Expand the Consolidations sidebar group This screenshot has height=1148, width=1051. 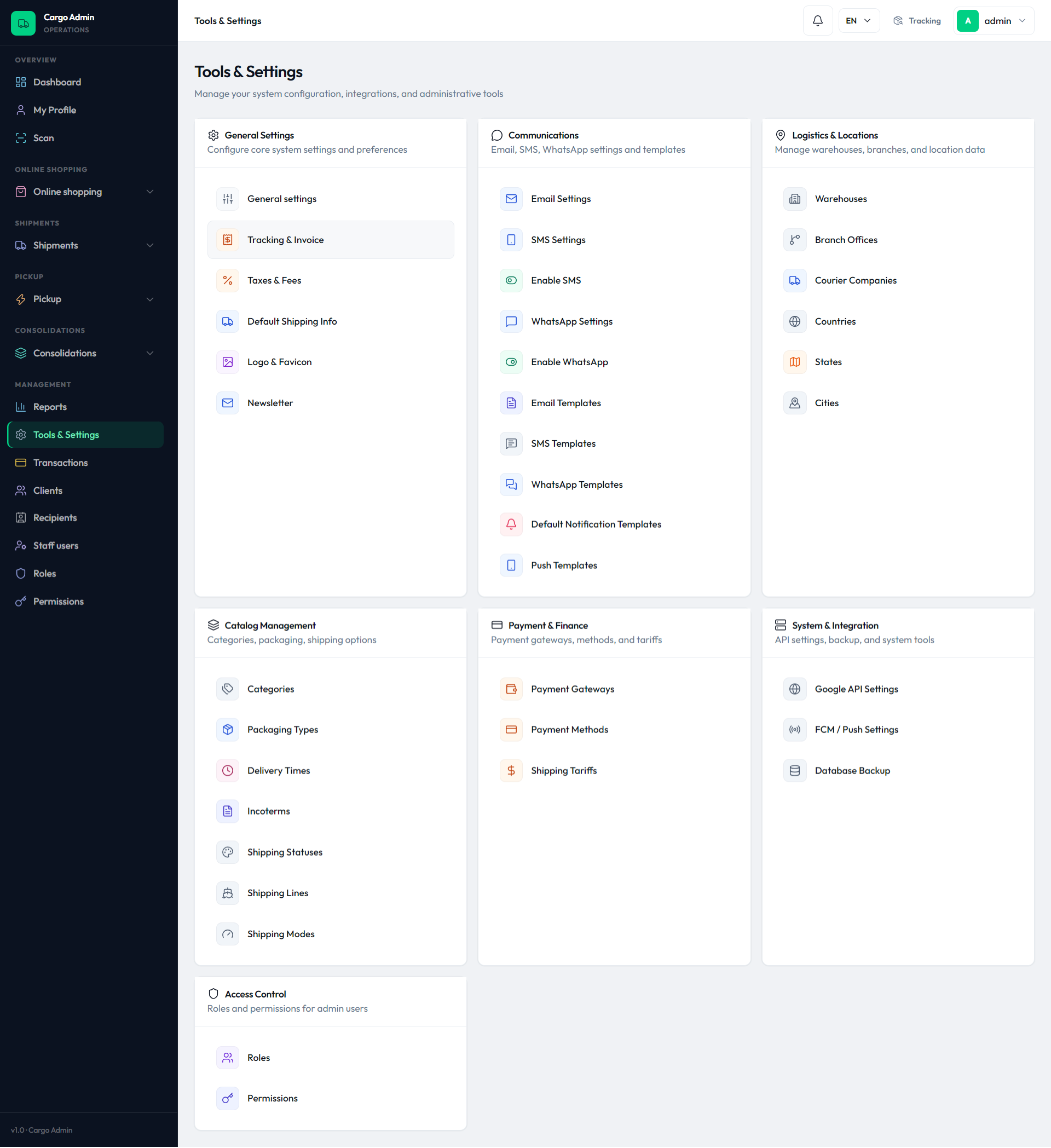(85, 354)
